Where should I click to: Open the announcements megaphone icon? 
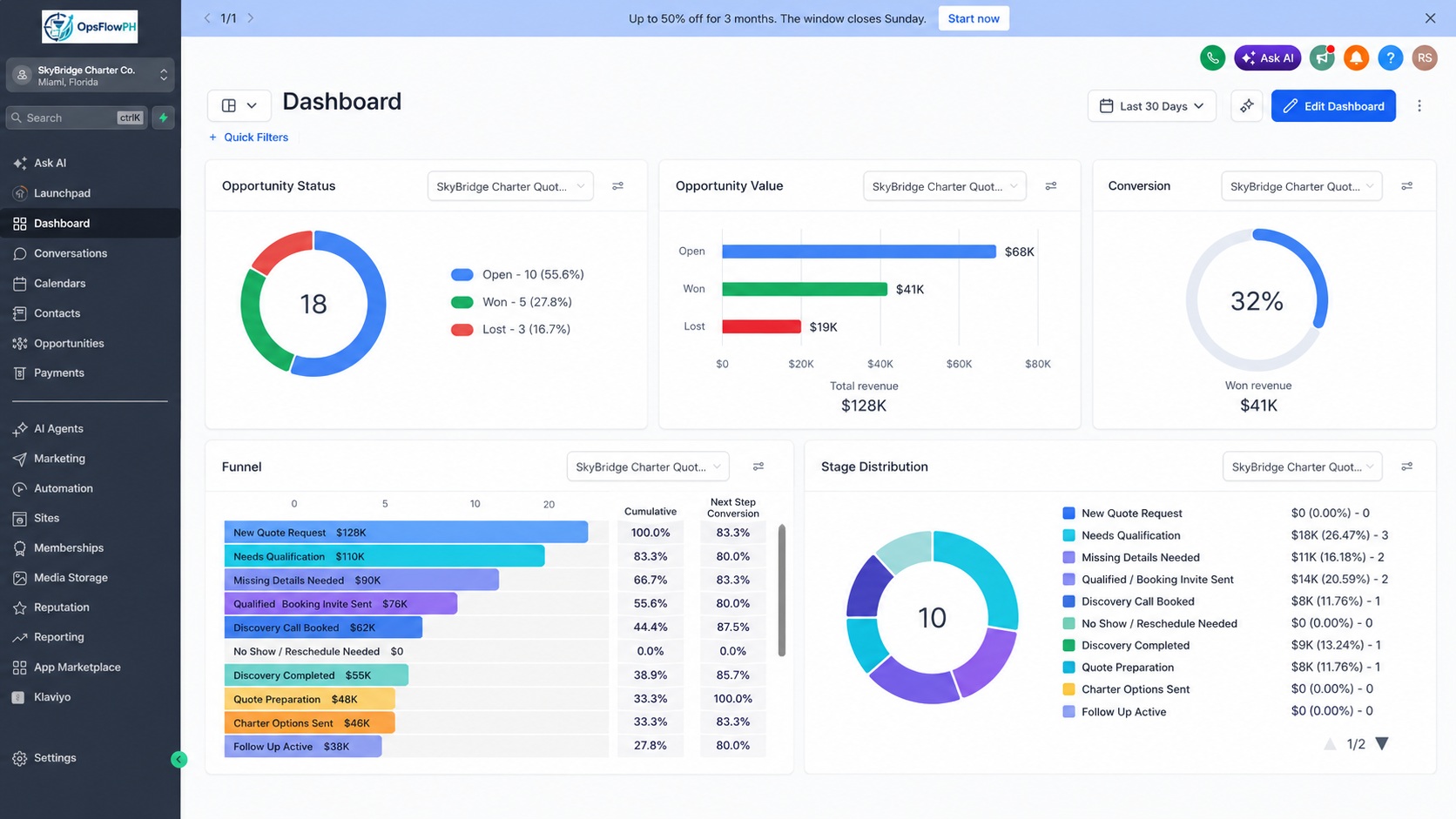click(1322, 57)
